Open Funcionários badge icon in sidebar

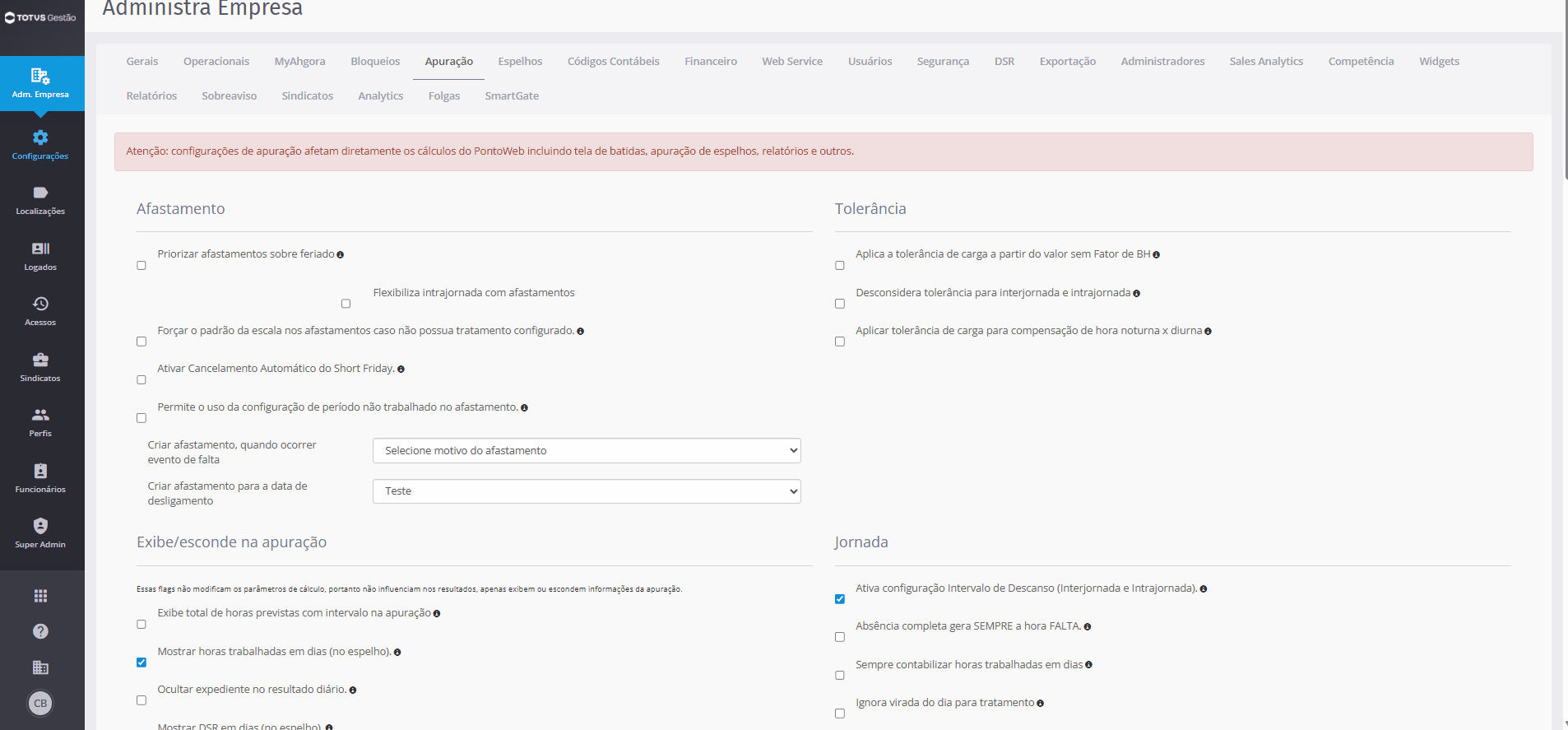[40, 471]
